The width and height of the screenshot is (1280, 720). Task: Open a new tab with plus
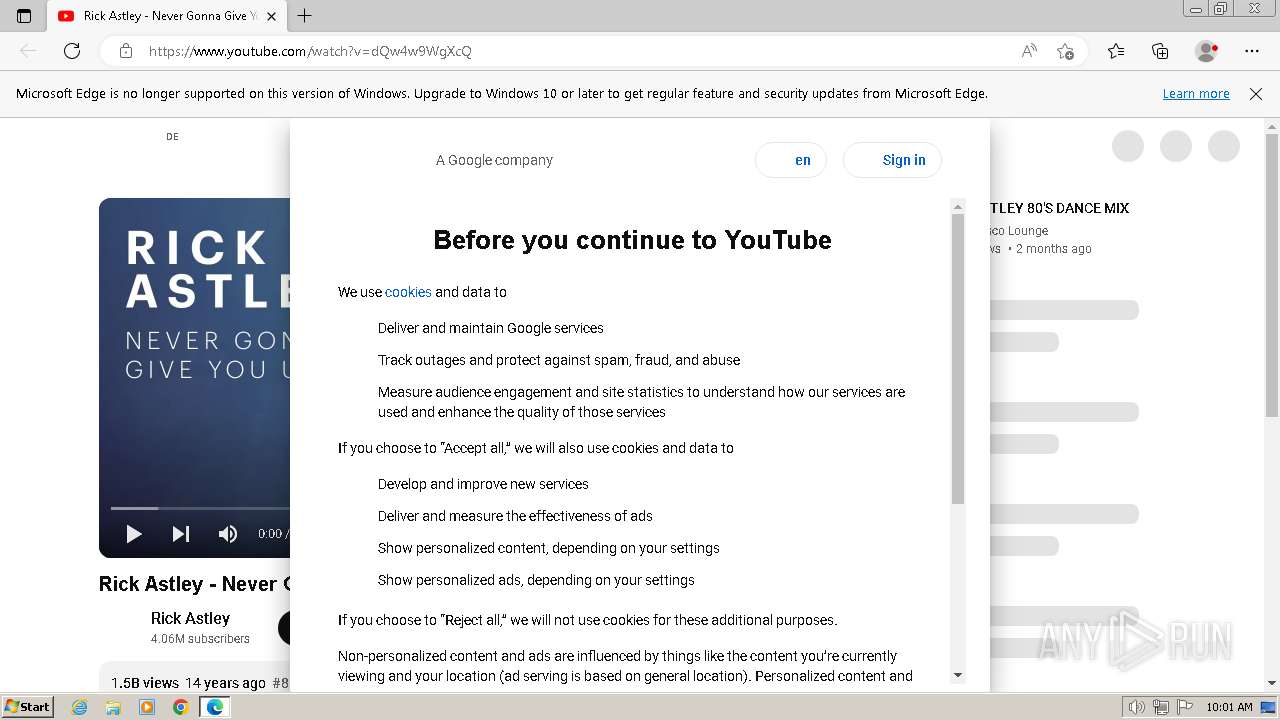pyautogui.click(x=305, y=16)
